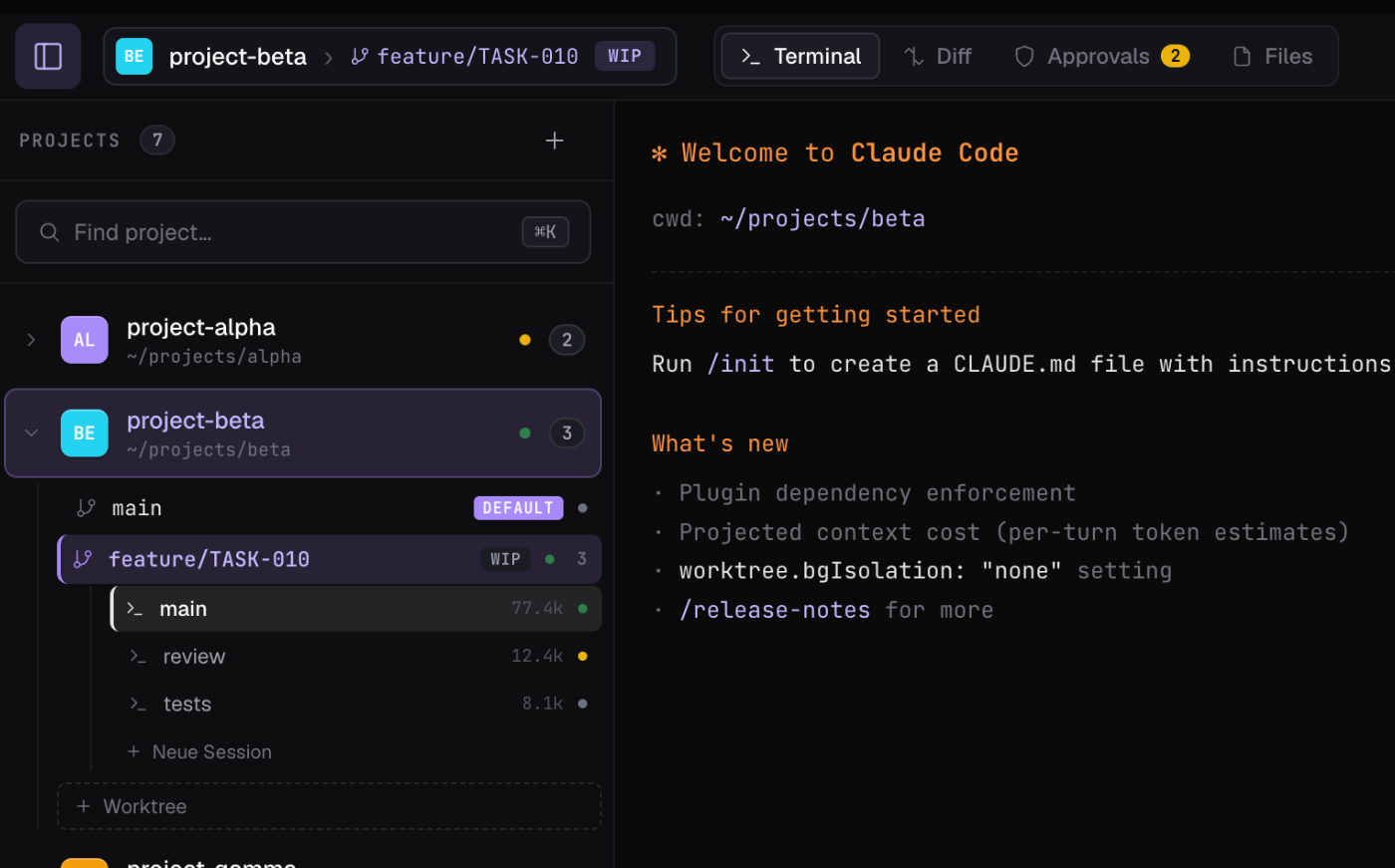The width and height of the screenshot is (1395, 868).
Task: Open the review session
Action: [x=356, y=657]
